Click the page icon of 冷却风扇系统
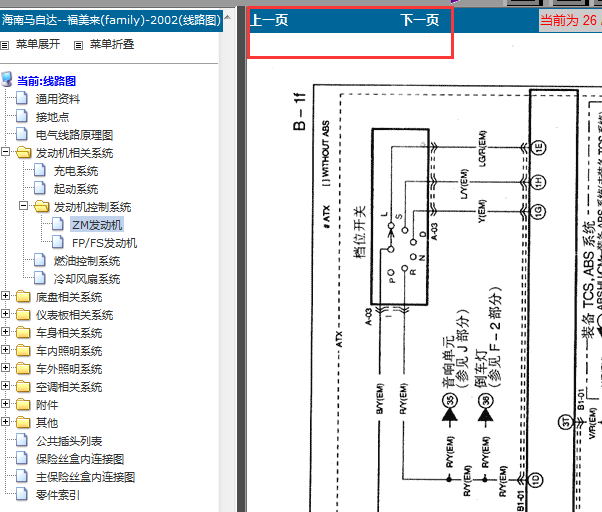Image resolution: width=602 pixels, height=512 pixels. pyautogui.click(x=40, y=278)
